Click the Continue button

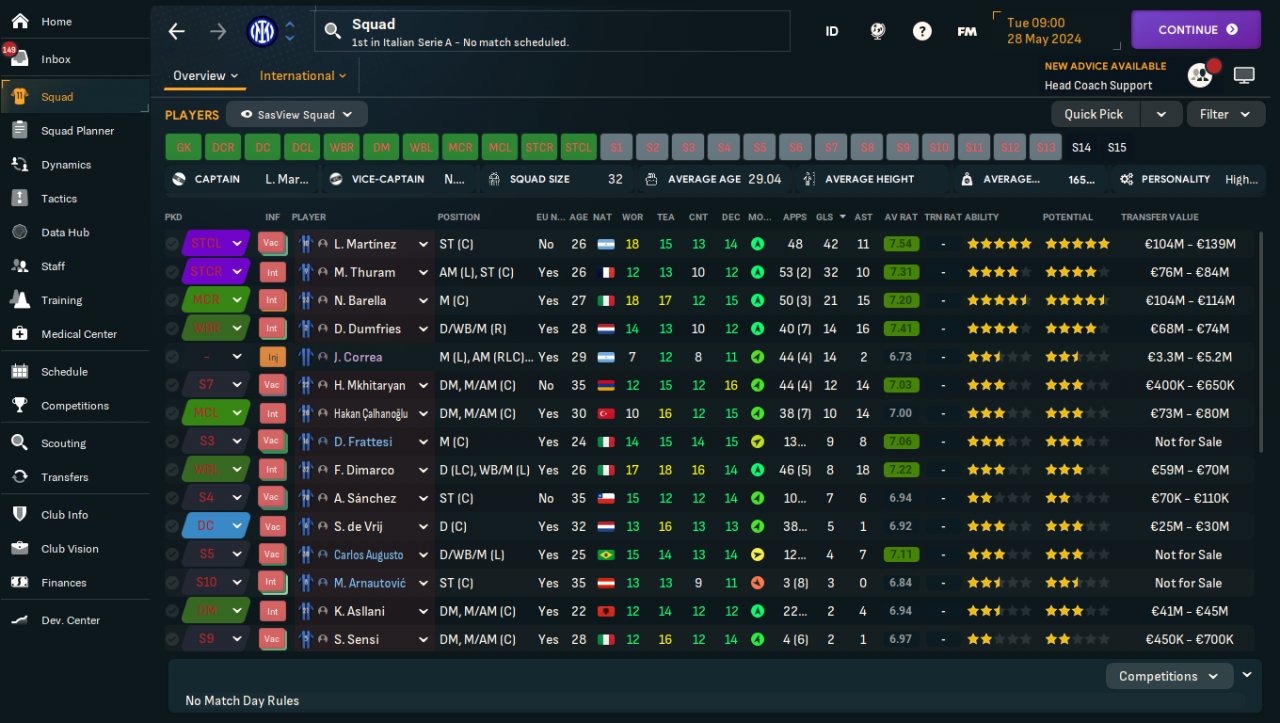tap(1196, 30)
